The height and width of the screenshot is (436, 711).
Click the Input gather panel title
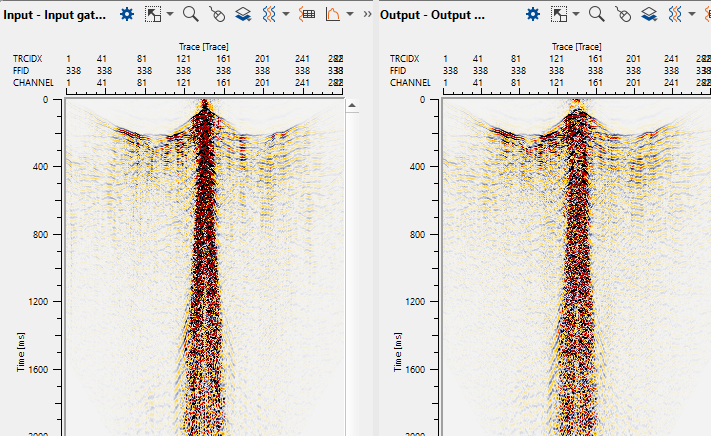[x=56, y=14]
